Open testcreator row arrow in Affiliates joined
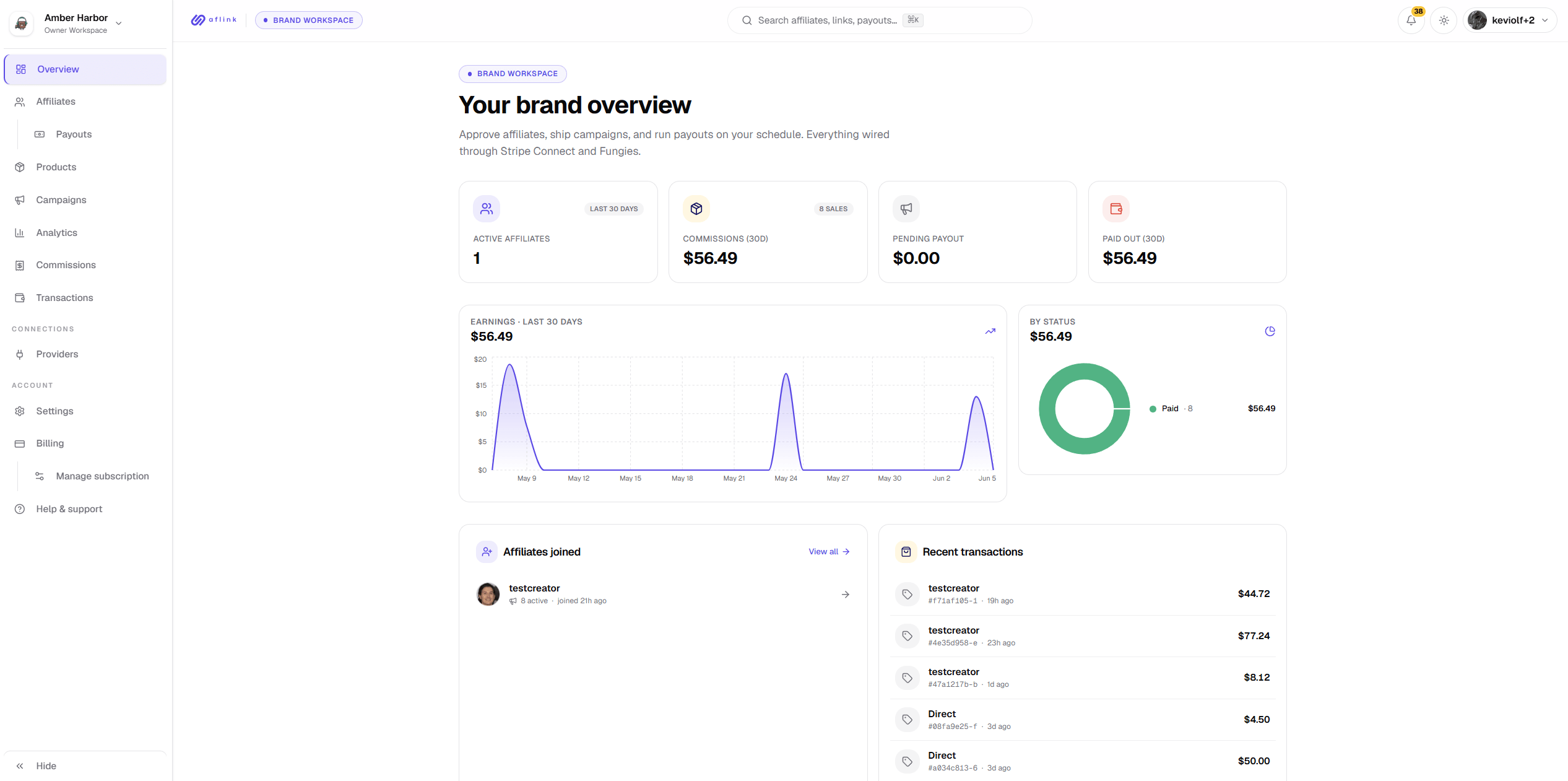This screenshot has height=781, width=1568. [846, 595]
